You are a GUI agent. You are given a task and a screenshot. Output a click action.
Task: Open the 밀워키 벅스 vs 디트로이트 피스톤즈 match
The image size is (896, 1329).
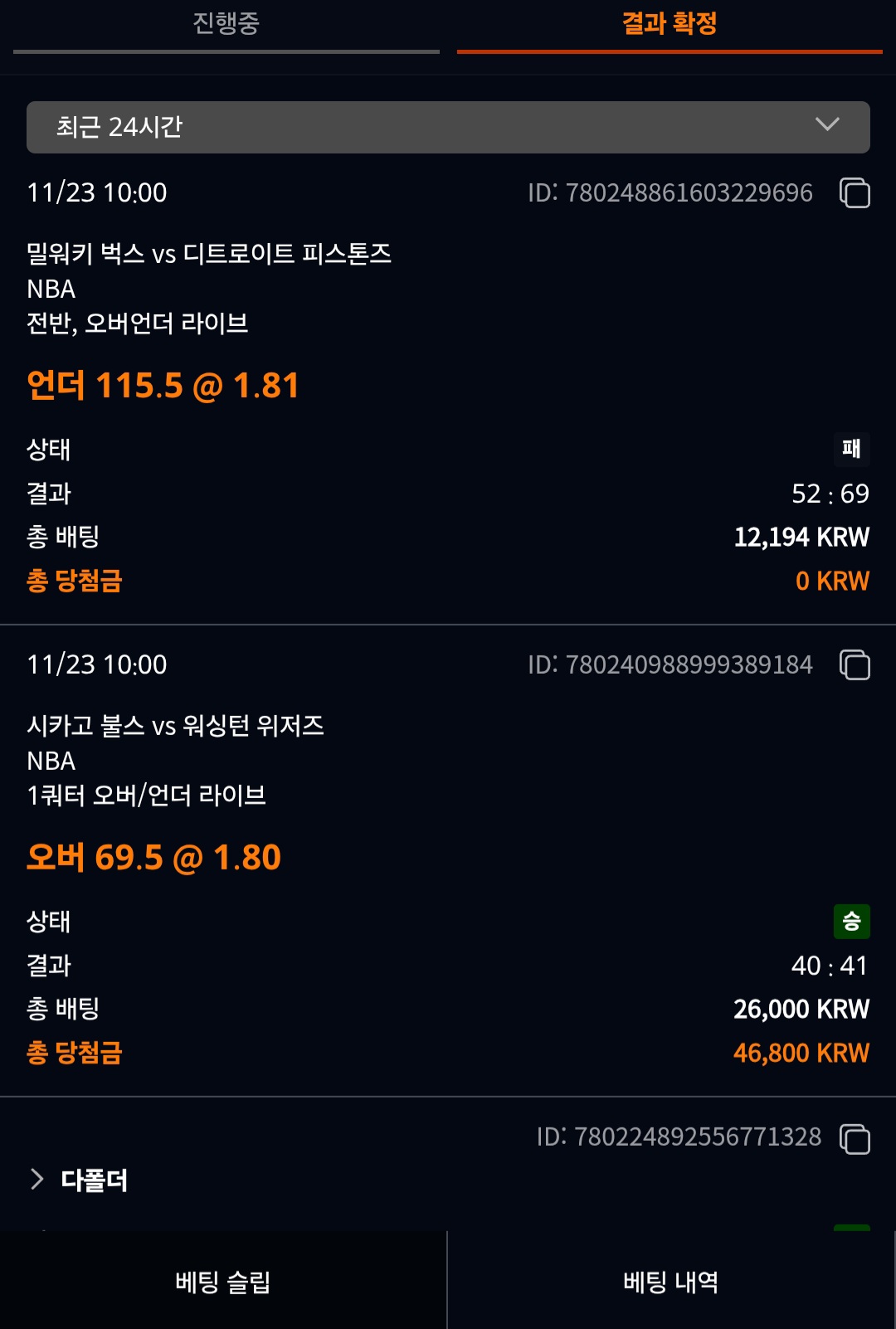tap(209, 254)
